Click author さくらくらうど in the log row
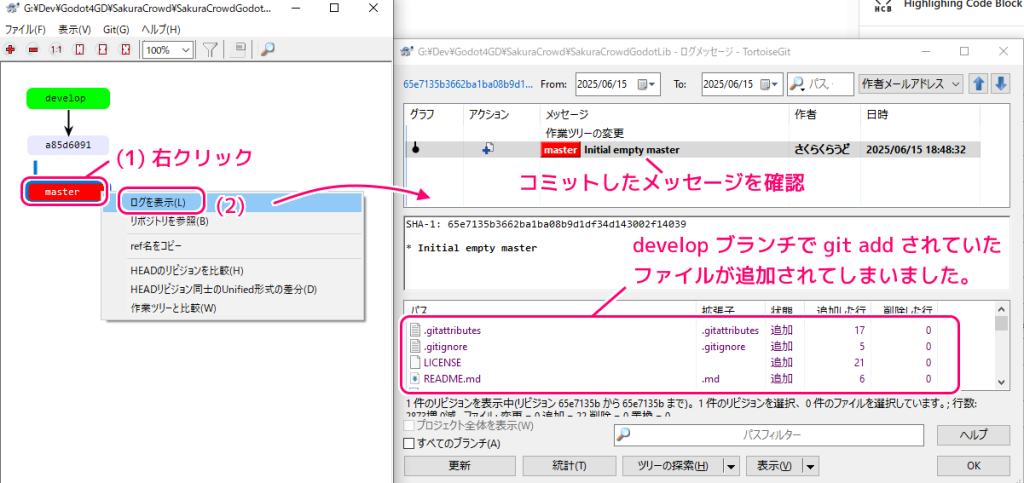1024x483 pixels. [x=822, y=149]
